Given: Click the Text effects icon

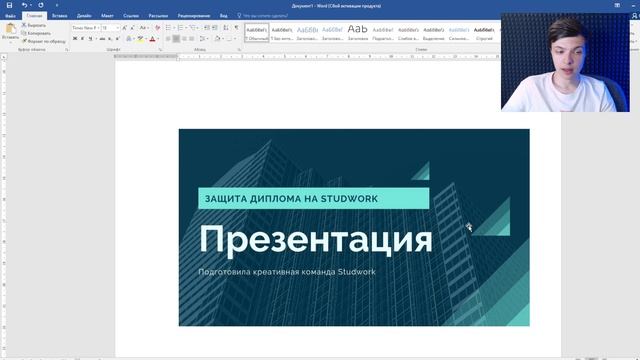Looking at the screenshot, I should (x=129, y=39).
